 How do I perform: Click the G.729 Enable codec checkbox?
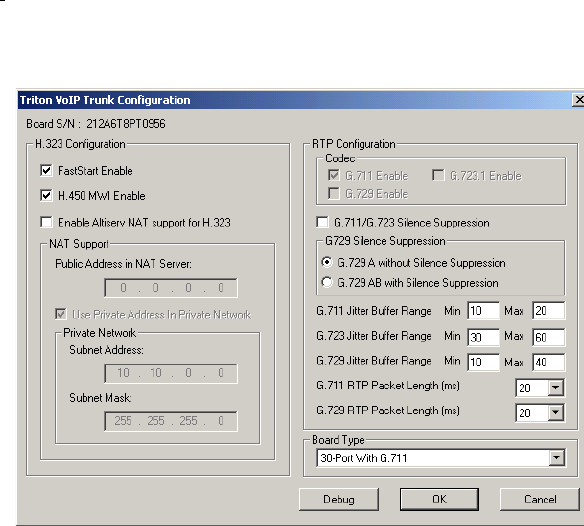(333, 194)
